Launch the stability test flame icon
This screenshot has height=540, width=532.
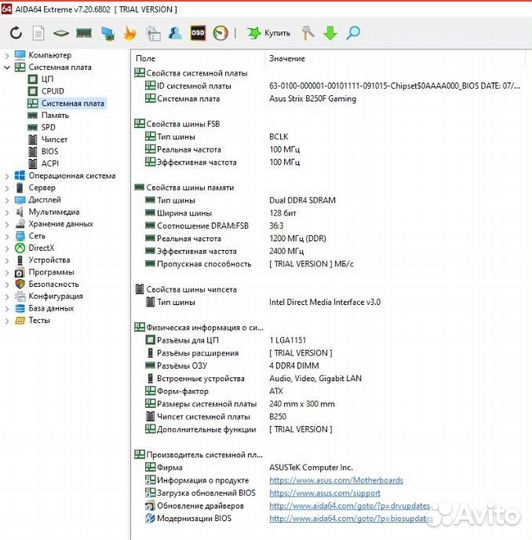(x=130, y=33)
